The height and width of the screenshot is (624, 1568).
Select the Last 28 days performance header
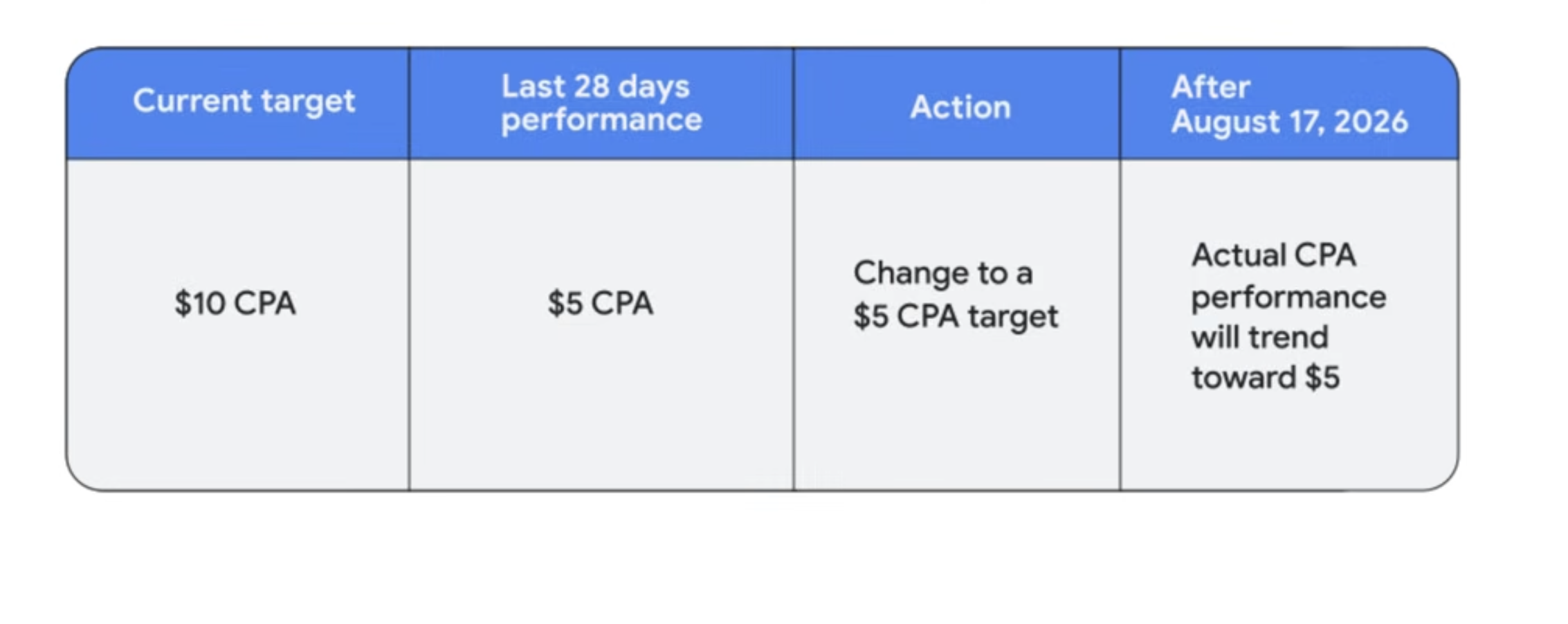[x=601, y=103]
